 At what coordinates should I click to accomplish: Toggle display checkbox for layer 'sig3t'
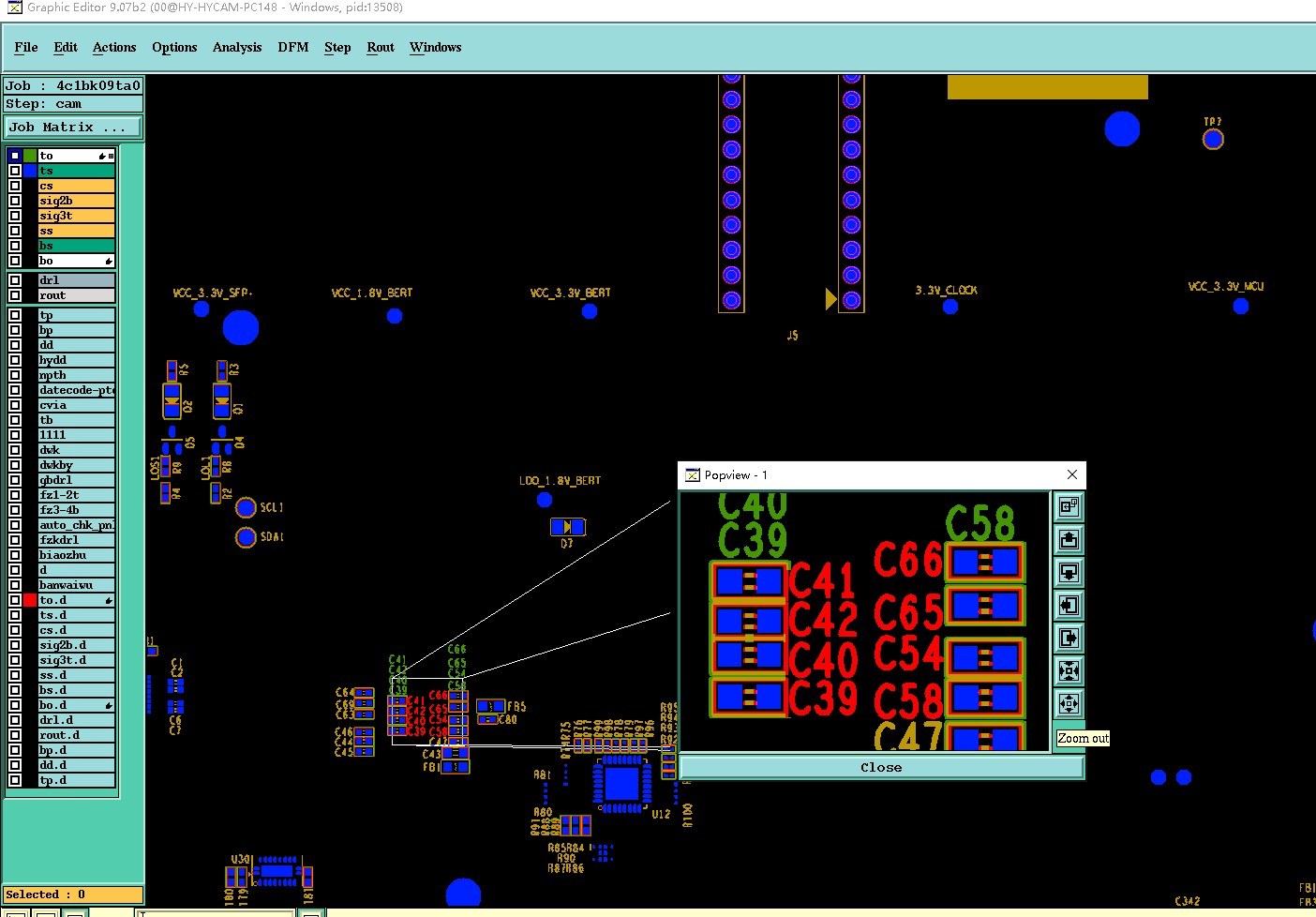pyautogui.click(x=15, y=216)
